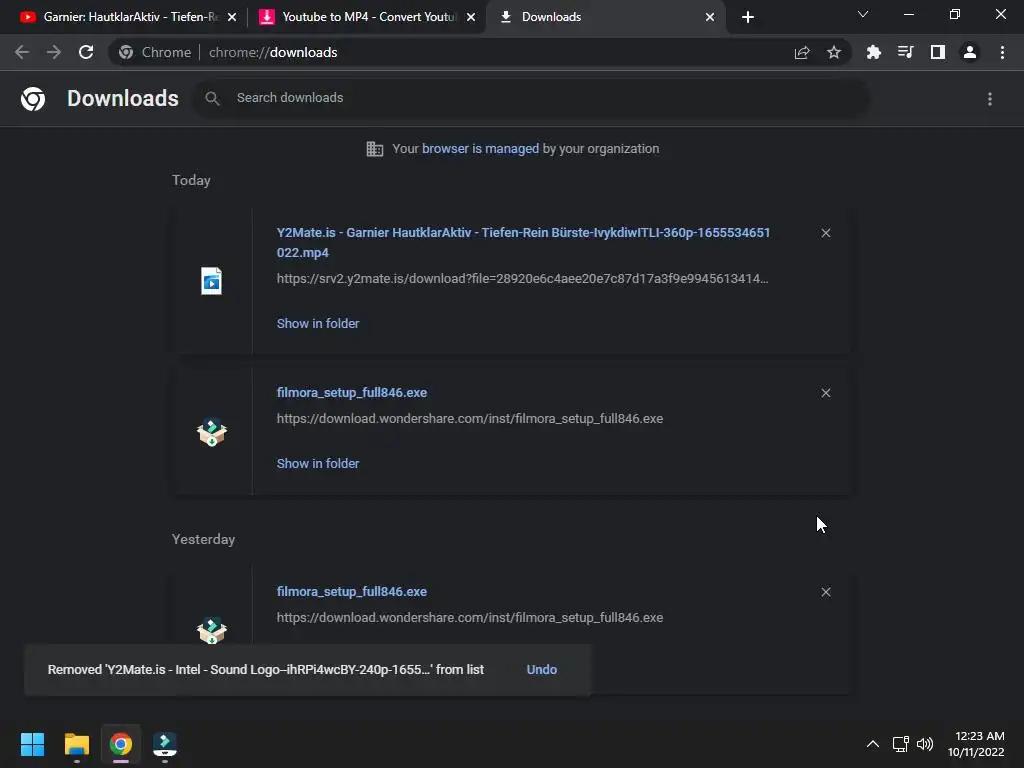The width and height of the screenshot is (1024, 768).
Task: Click the 'Today' section heading
Action: coord(191,181)
